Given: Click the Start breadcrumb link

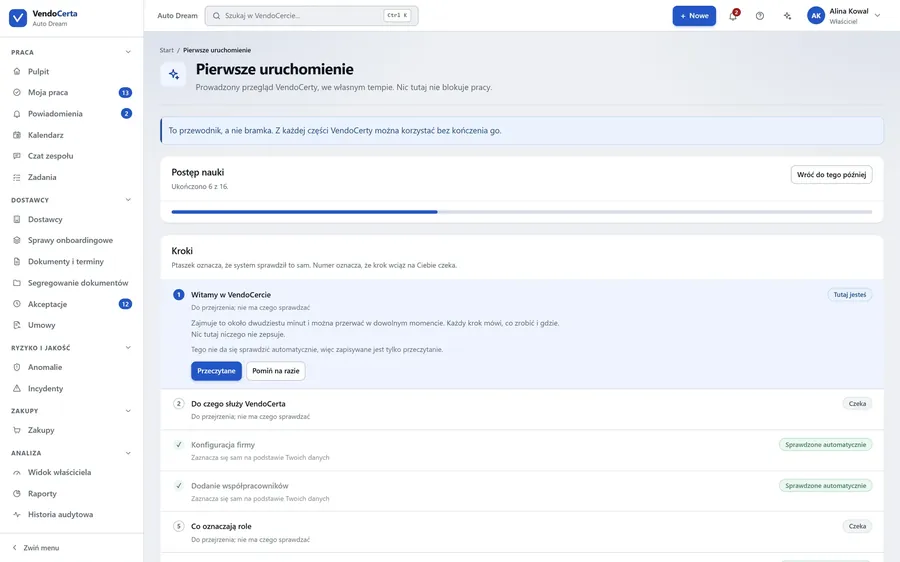Looking at the screenshot, I should click(x=166, y=50).
